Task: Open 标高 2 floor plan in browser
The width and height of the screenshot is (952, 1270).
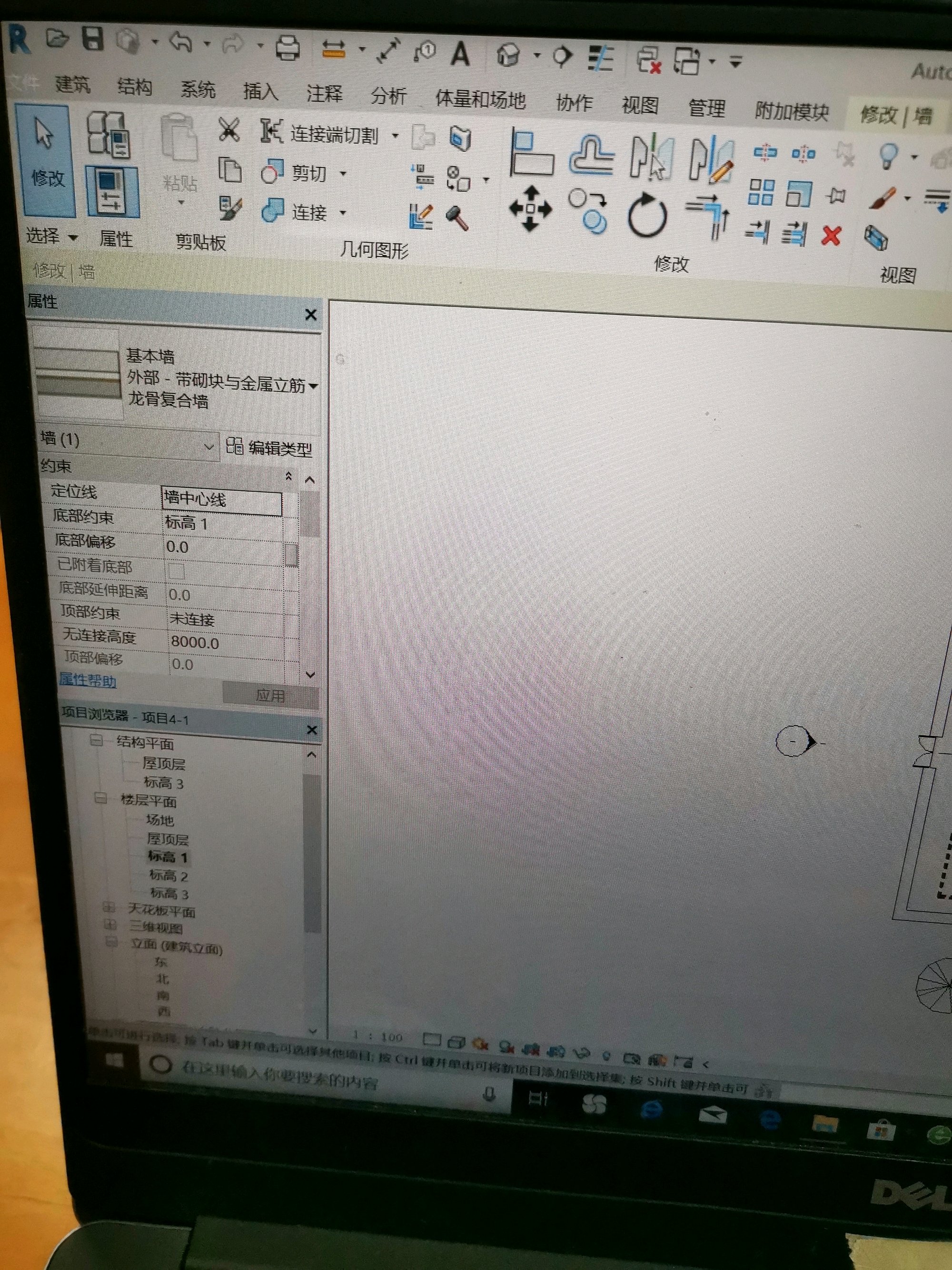Action: (168, 876)
